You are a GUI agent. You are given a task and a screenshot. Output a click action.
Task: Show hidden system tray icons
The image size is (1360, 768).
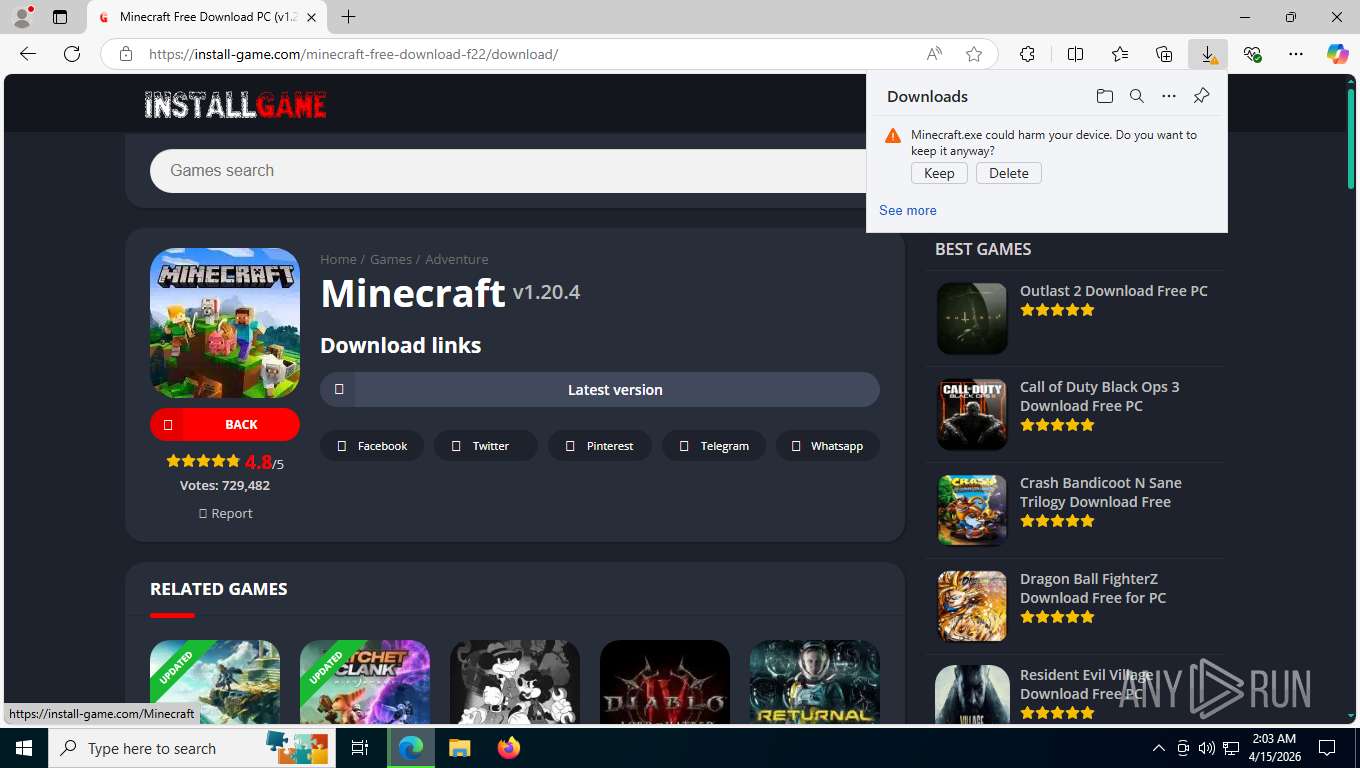point(1158,748)
